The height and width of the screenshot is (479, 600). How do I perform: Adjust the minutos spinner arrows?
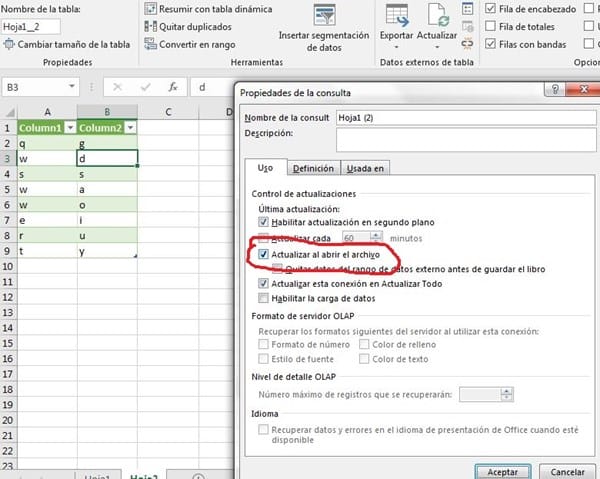click(377, 238)
